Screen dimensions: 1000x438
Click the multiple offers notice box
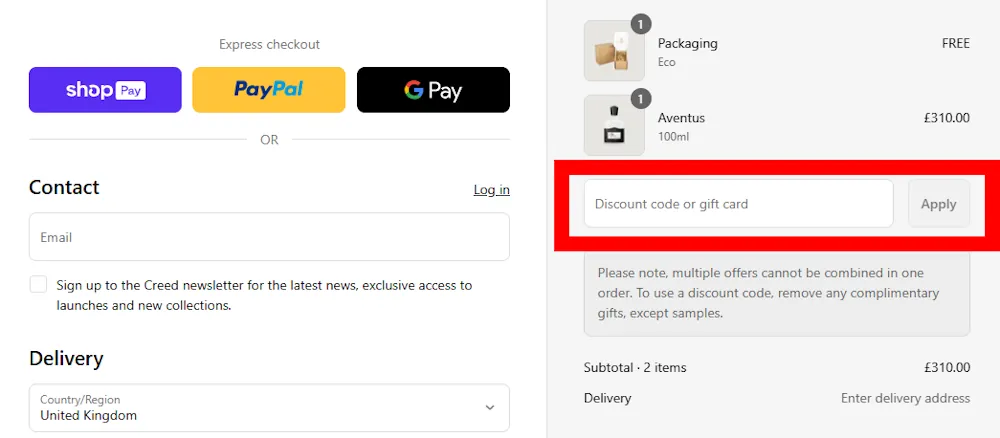[776, 293]
